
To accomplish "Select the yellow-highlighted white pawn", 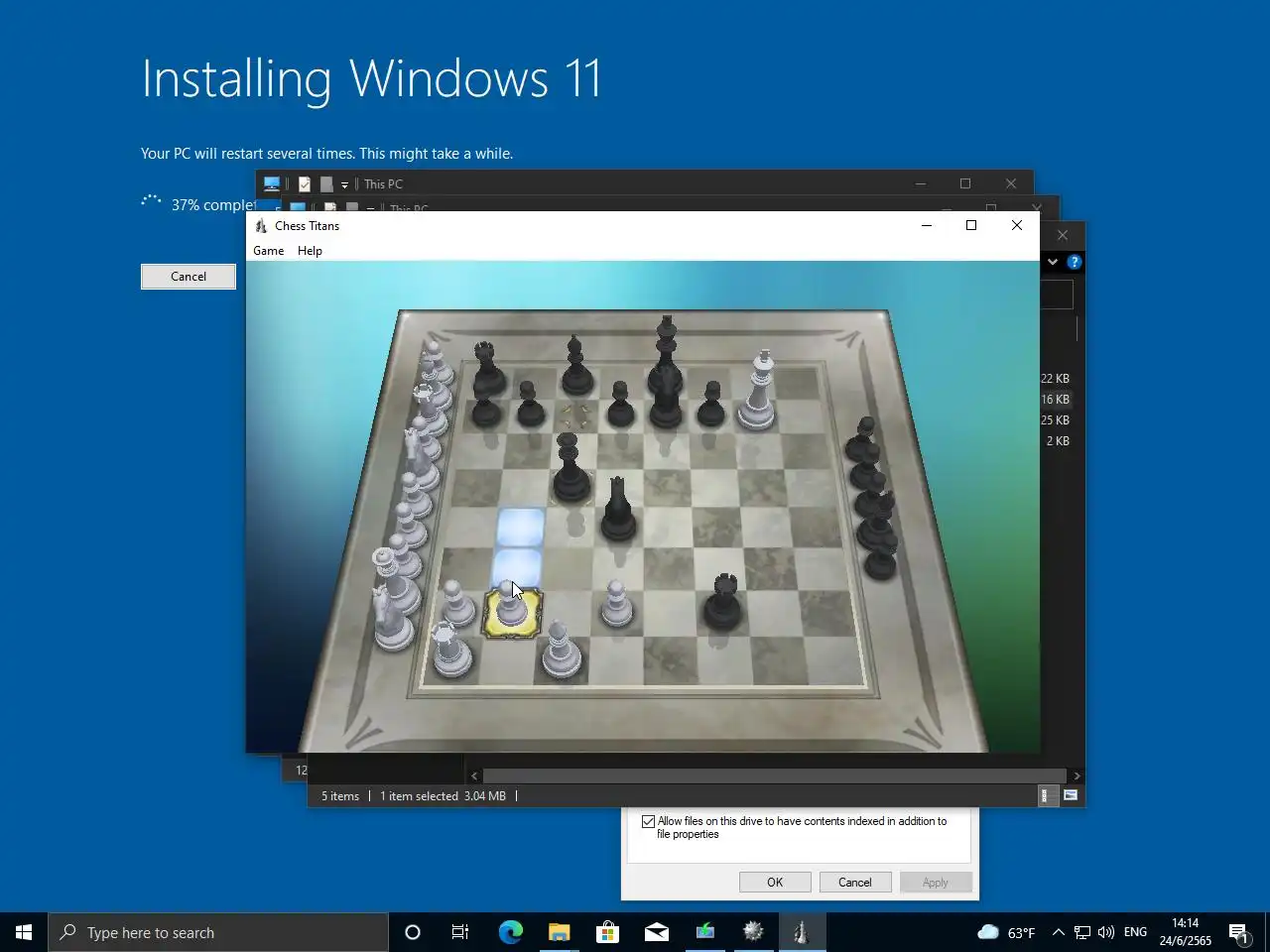I will point(512,607).
